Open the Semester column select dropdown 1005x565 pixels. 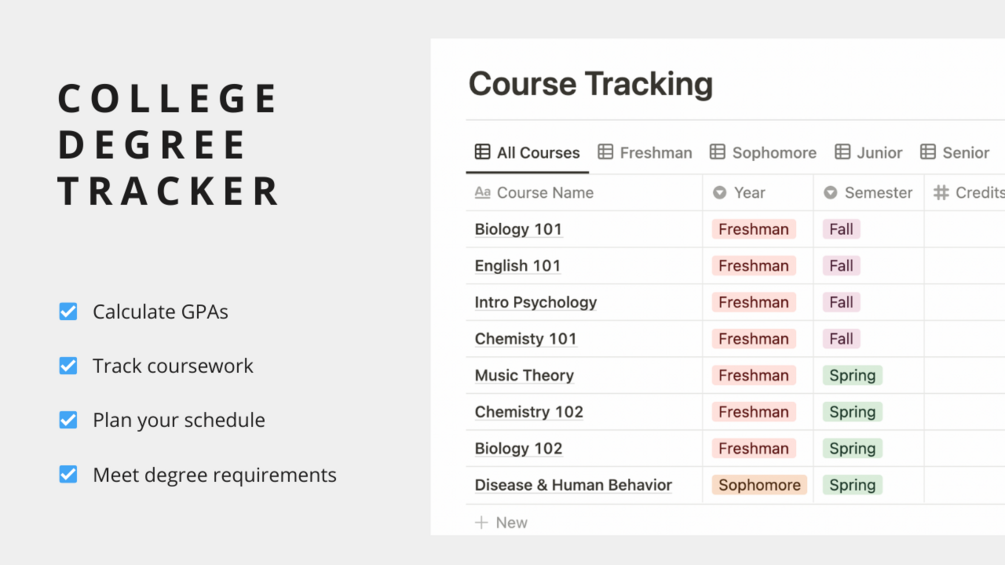tap(831, 193)
